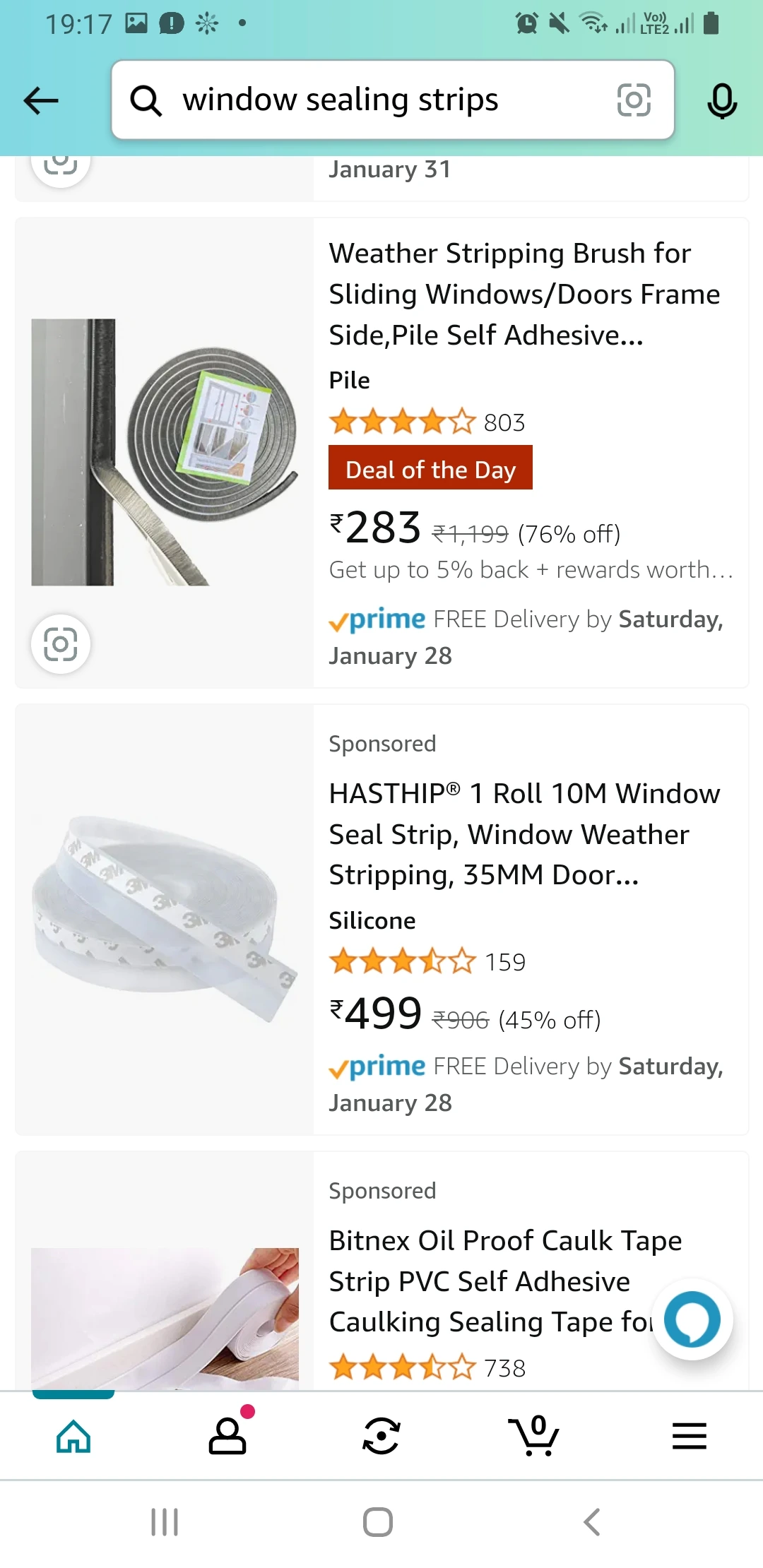View shopping cart with 0 items
Screen dimensions: 763x1568
pyautogui.click(x=534, y=1436)
